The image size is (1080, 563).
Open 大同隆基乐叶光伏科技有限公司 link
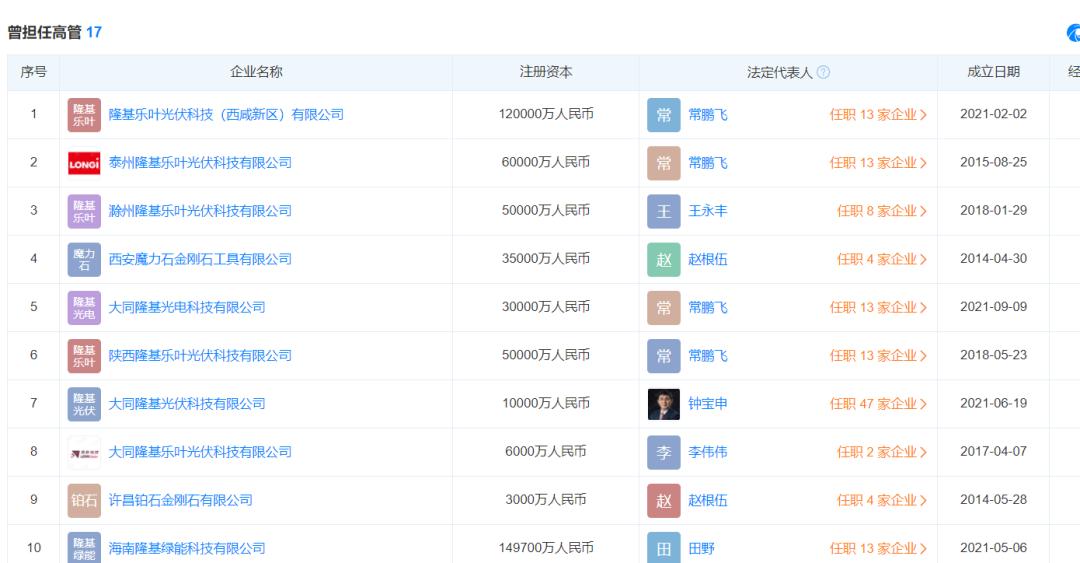click(200, 452)
